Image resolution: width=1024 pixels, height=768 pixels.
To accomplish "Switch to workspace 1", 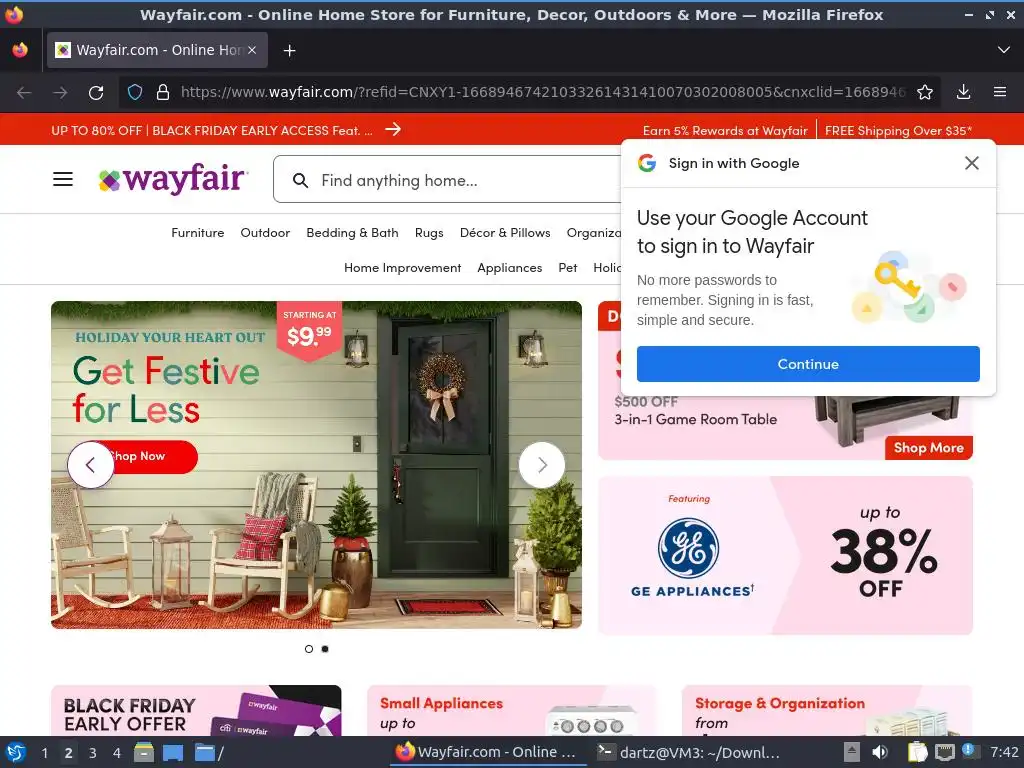I will 44,753.
